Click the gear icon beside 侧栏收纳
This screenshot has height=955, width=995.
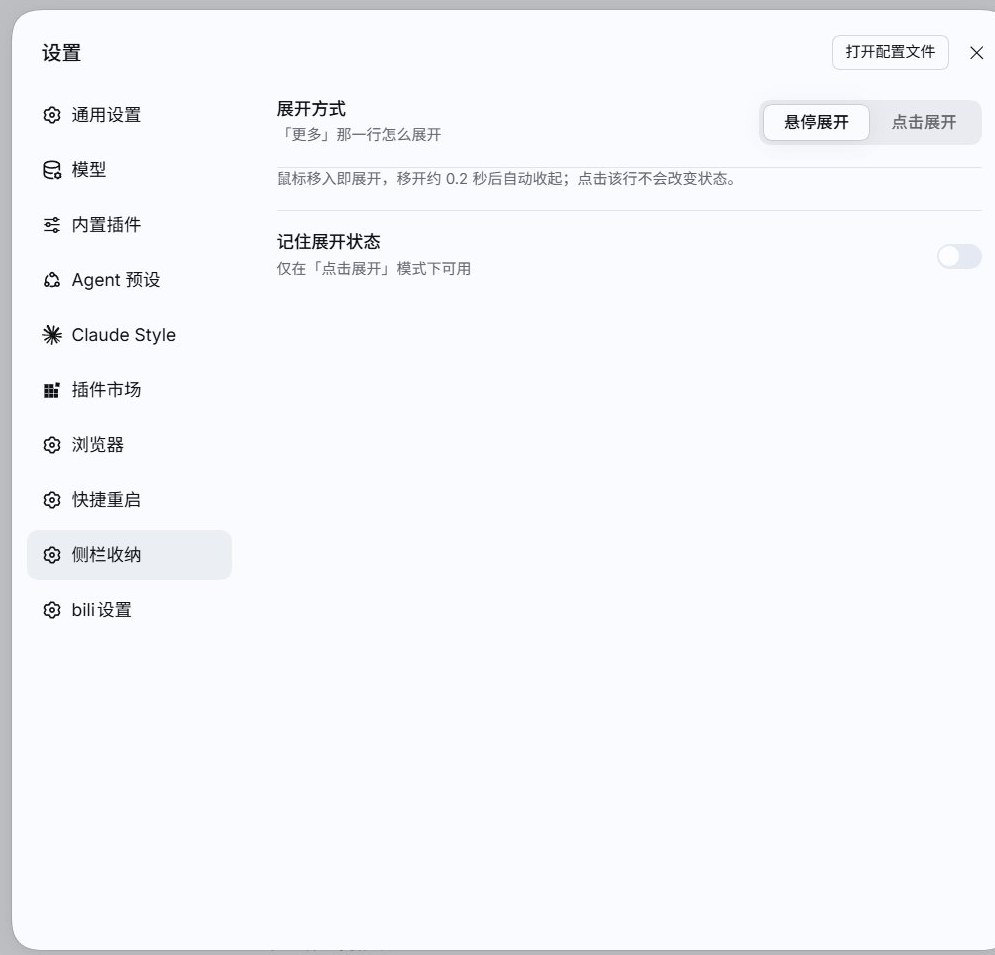pos(52,555)
